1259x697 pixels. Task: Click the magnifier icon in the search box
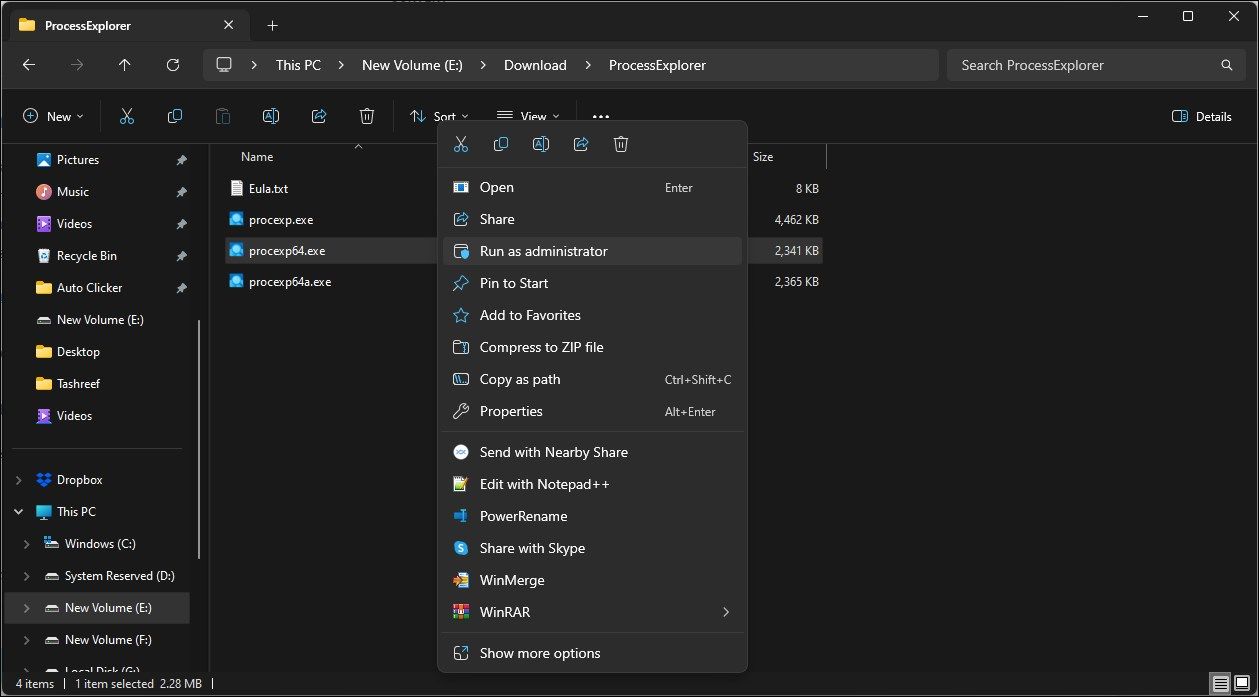(x=1226, y=64)
